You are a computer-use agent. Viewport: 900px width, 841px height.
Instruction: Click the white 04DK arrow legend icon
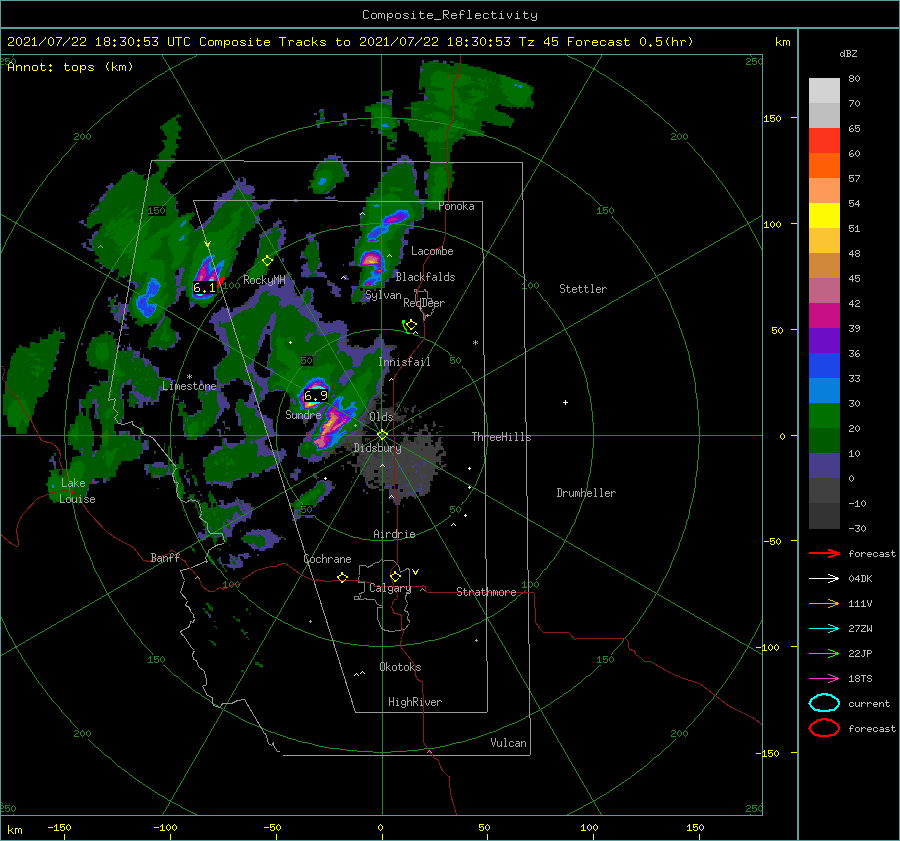824,578
